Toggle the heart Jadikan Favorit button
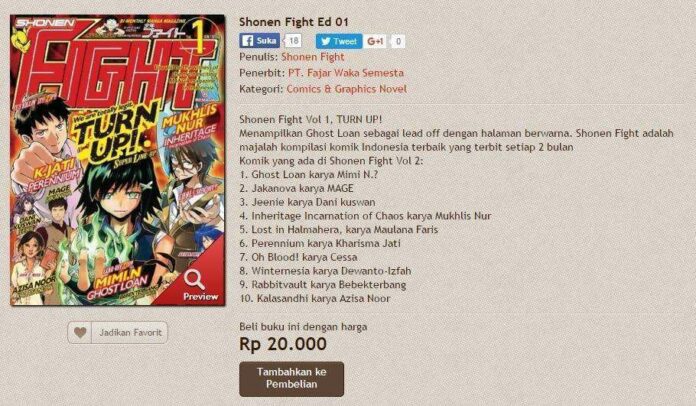Image resolution: width=696 pixels, height=406 pixels. pyautogui.click(x=118, y=332)
